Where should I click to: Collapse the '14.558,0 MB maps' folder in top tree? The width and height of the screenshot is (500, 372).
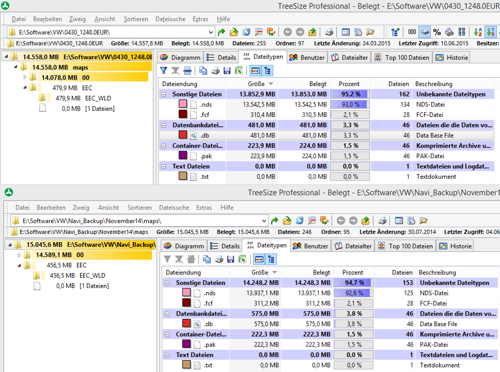(15, 67)
